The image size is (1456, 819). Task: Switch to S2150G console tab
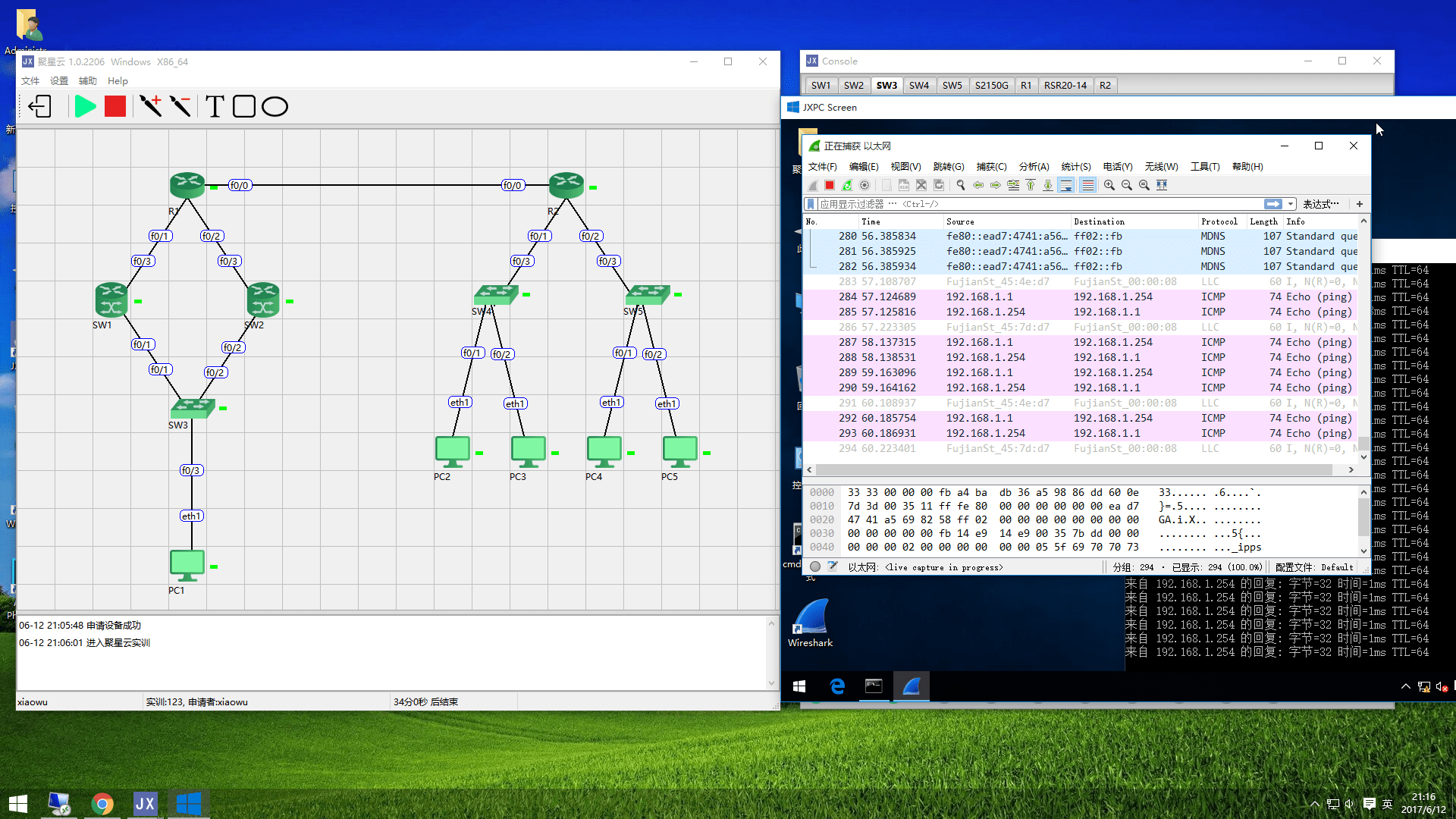pos(992,85)
